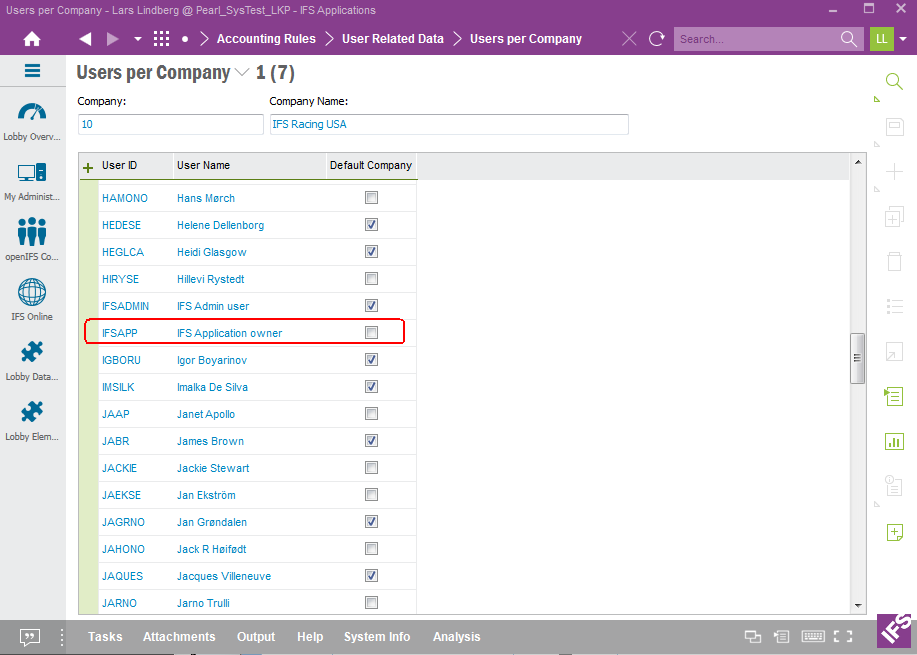Viewport: 917px width, 655px height.
Task: Click the refresh icon beside search
Action: click(657, 39)
